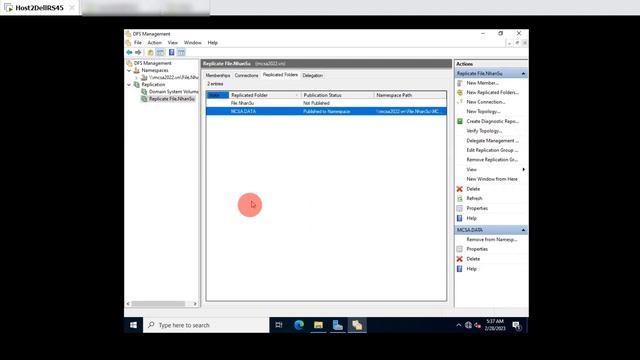
Task: Click the red X Delete icon under Replicate File.NhanSu
Action: tap(460, 189)
